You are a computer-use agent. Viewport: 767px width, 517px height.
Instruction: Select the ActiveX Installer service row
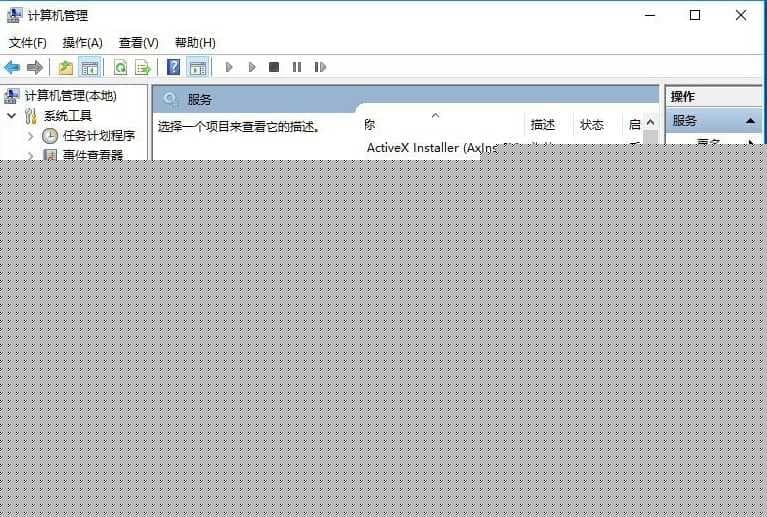click(433, 148)
